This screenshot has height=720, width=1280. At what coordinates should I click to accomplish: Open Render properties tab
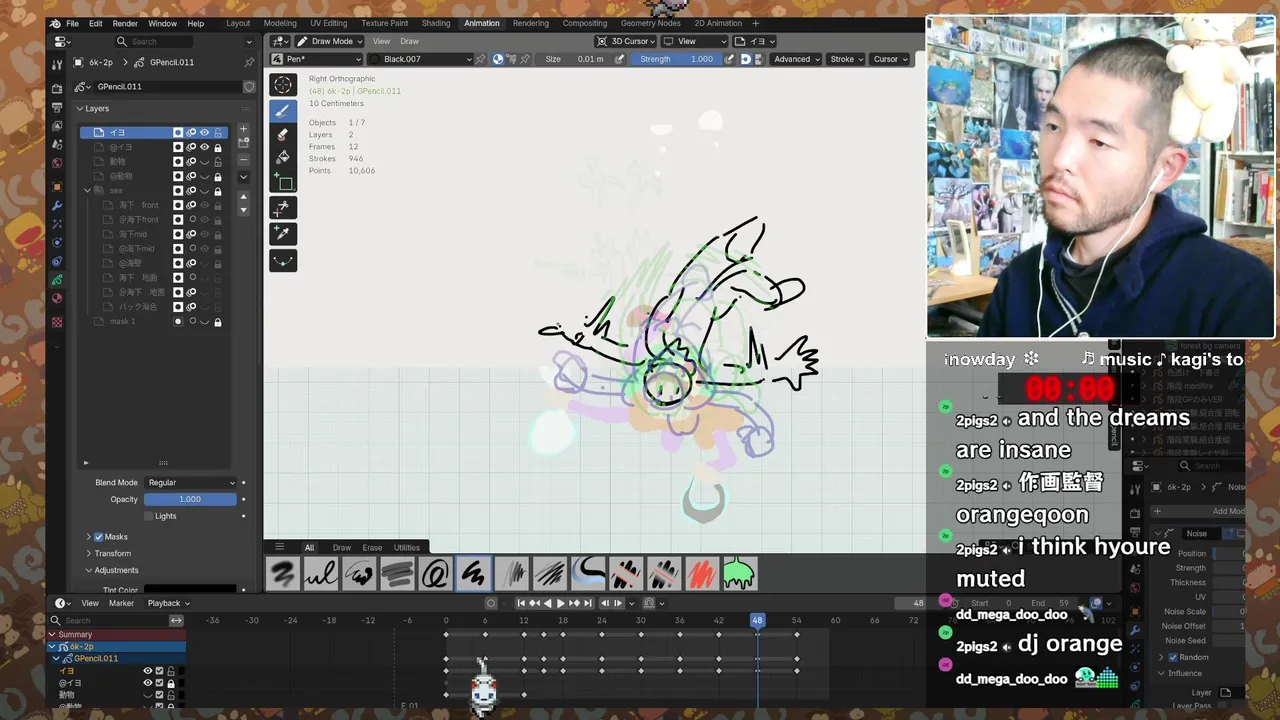[57, 89]
